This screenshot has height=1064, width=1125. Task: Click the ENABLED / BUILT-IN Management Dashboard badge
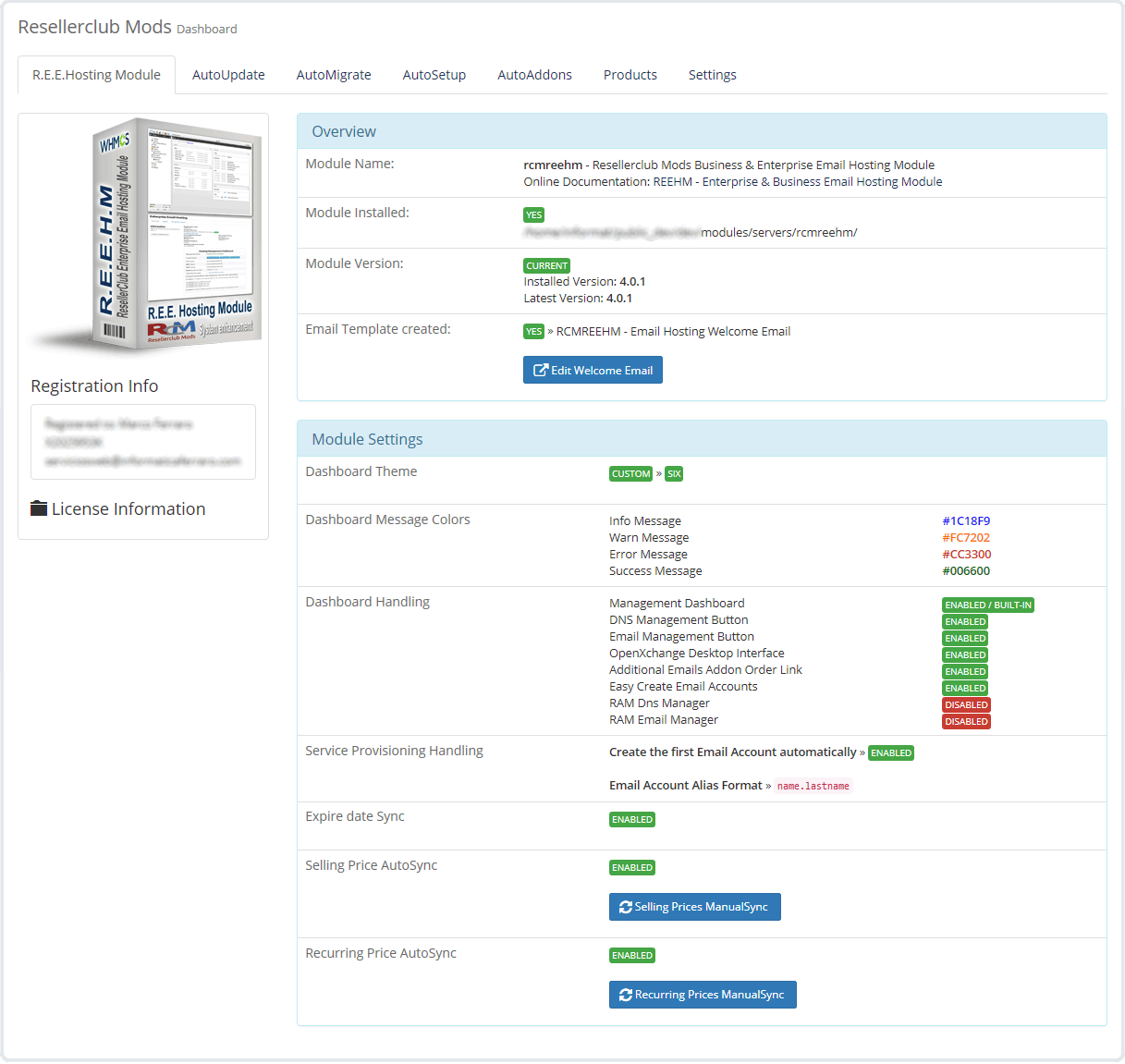click(x=988, y=605)
